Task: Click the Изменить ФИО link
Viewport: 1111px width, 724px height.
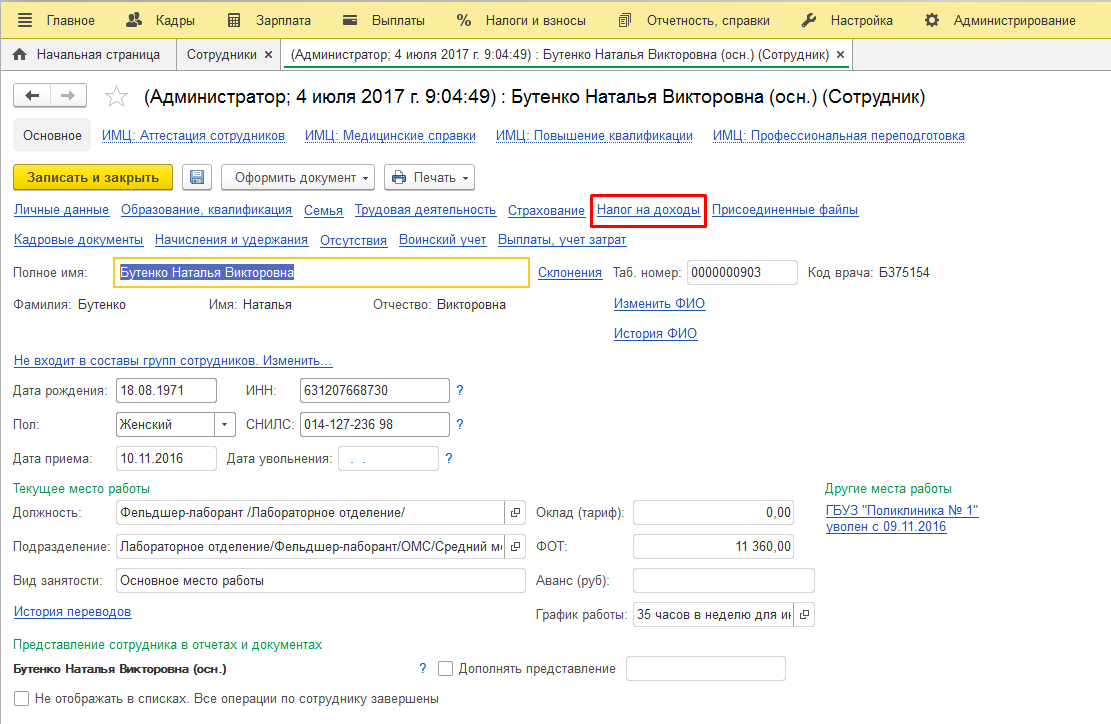Action: pyautogui.click(x=659, y=304)
